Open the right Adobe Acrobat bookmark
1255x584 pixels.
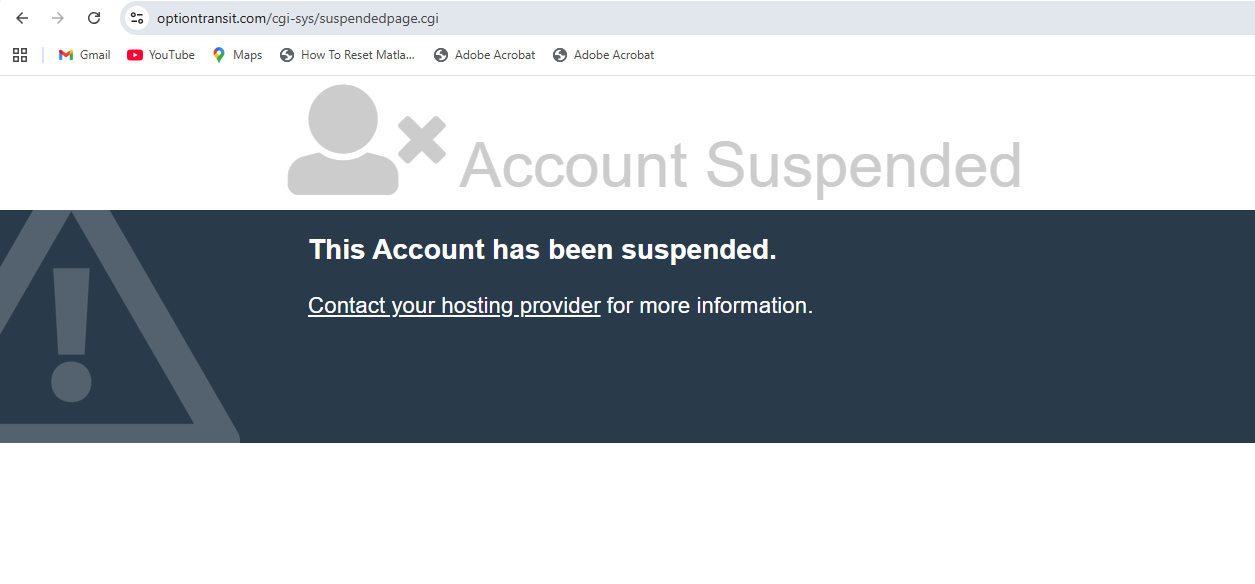(604, 55)
